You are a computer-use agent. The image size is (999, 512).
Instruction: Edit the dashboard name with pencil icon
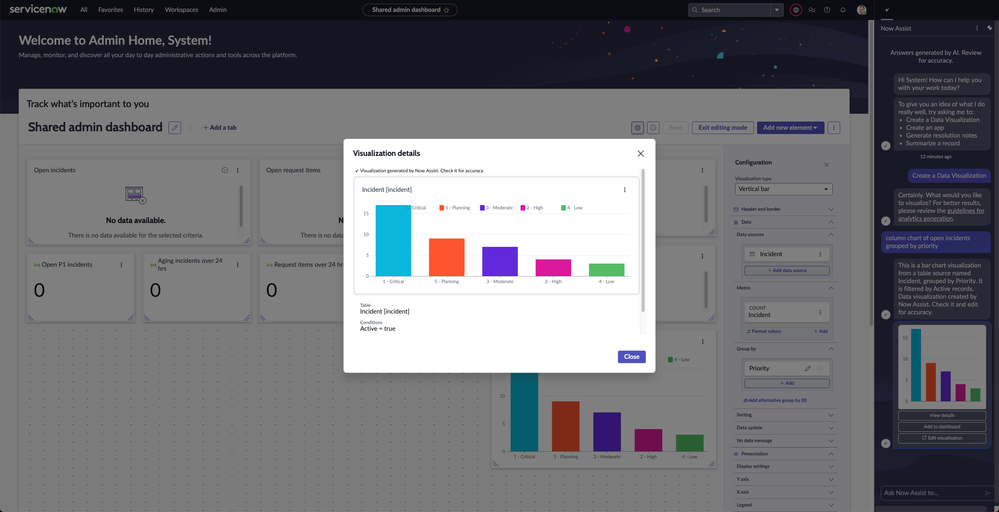tap(175, 127)
